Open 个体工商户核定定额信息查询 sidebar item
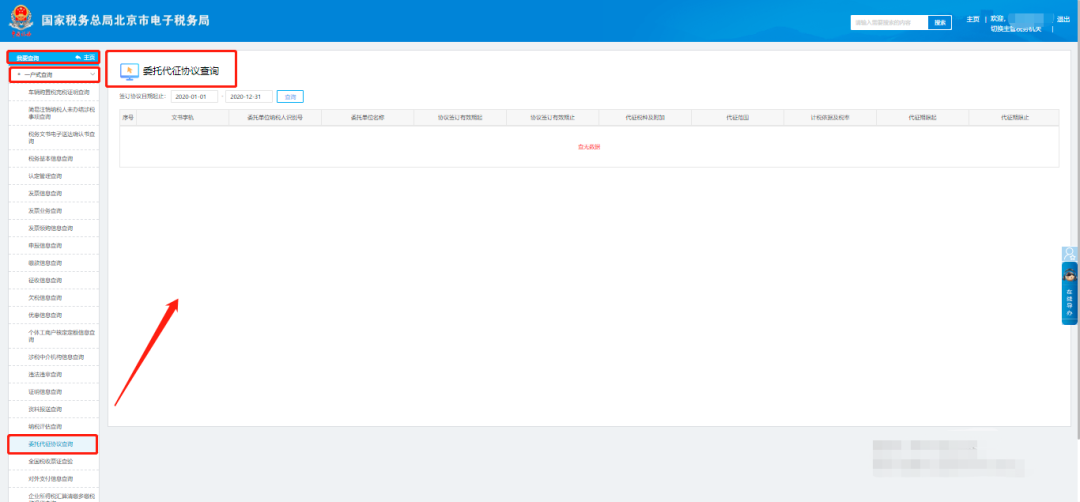1080x502 pixels. [61, 336]
